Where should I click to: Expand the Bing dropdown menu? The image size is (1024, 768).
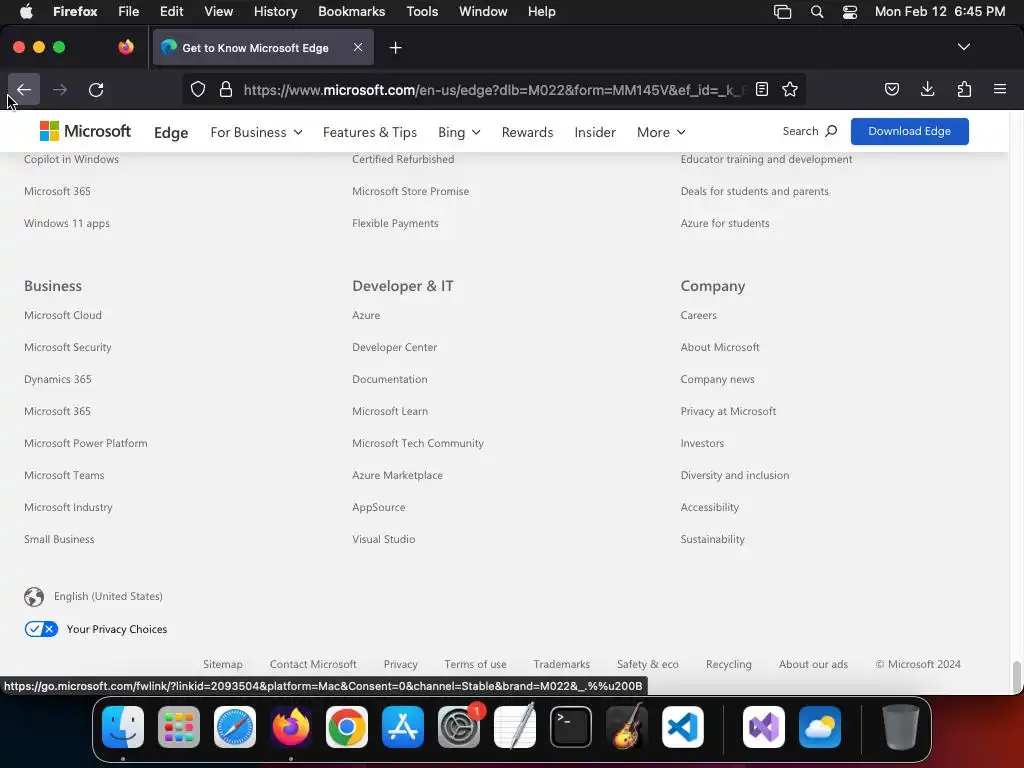point(459,132)
